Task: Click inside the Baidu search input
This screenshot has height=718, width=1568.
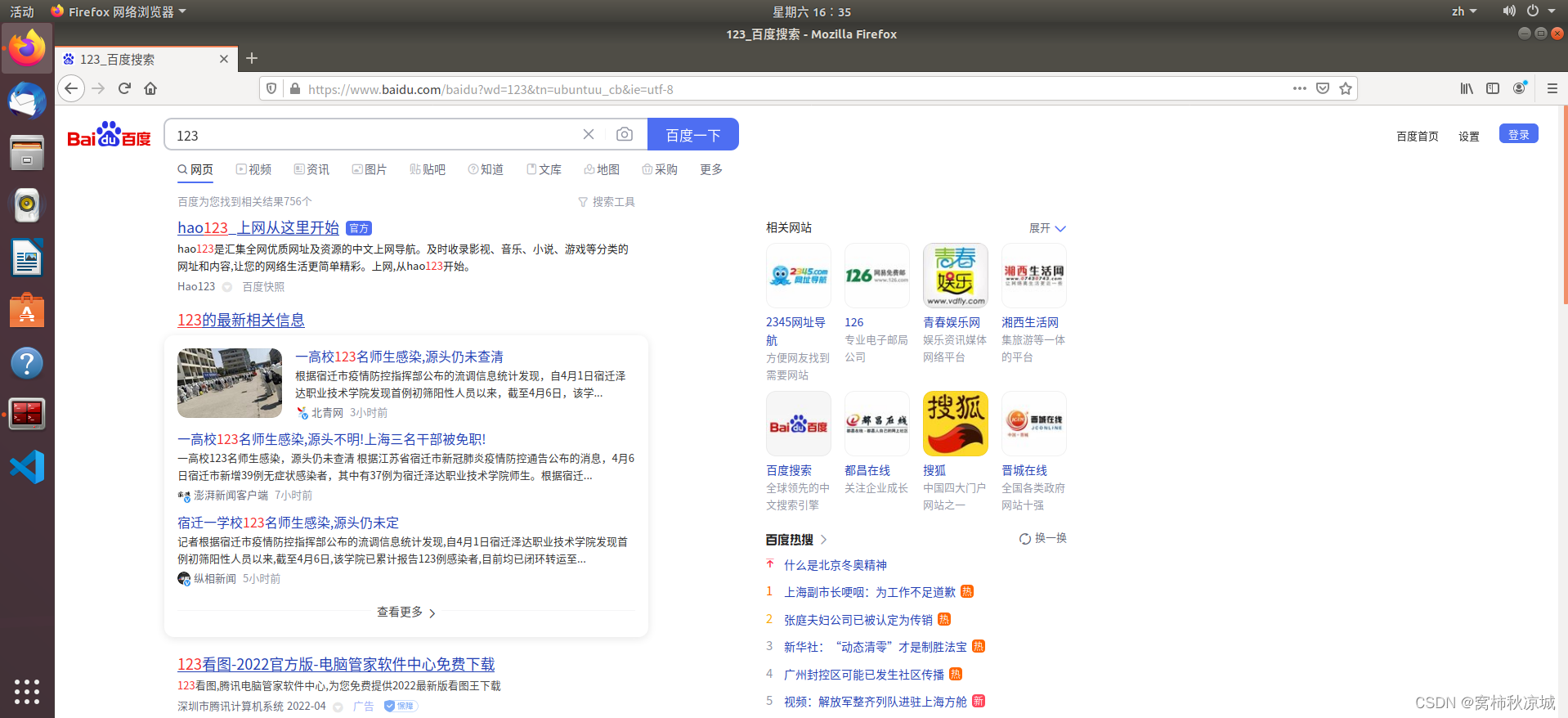Action: [x=372, y=135]
